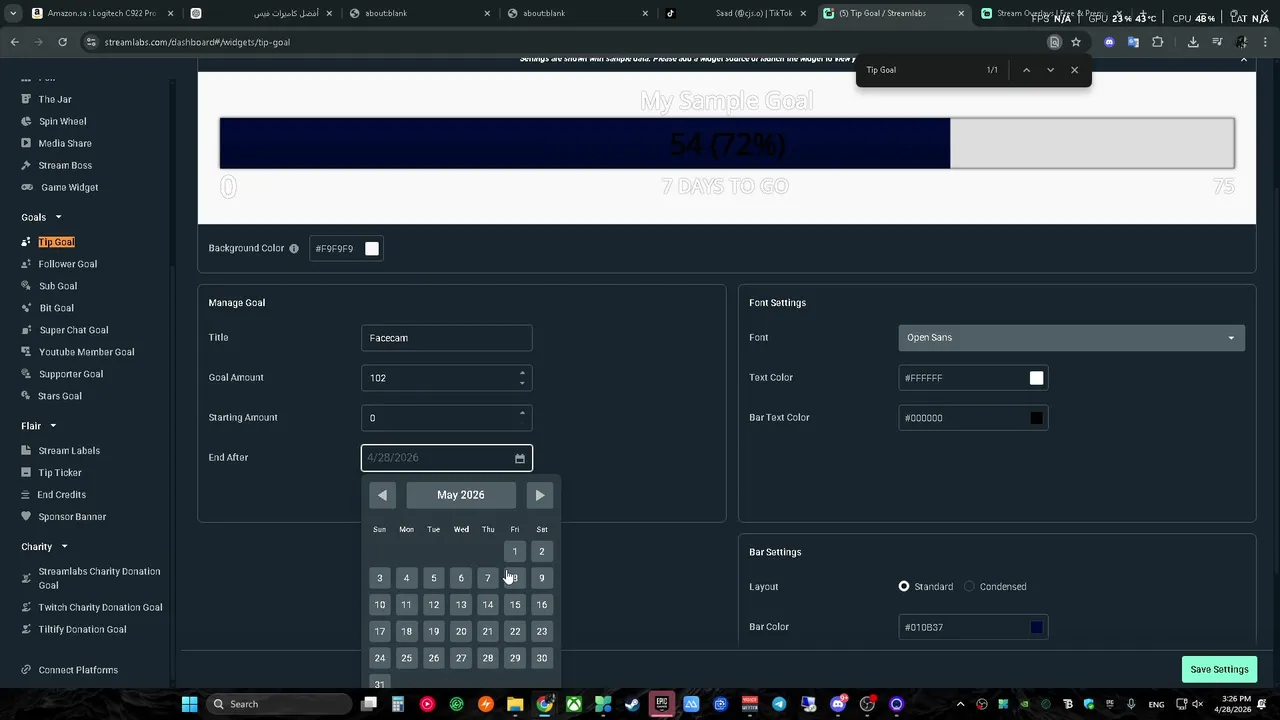Open the browser downloads icon
The width and height of the screenshot is (1280, 720).
[1193, 42]
